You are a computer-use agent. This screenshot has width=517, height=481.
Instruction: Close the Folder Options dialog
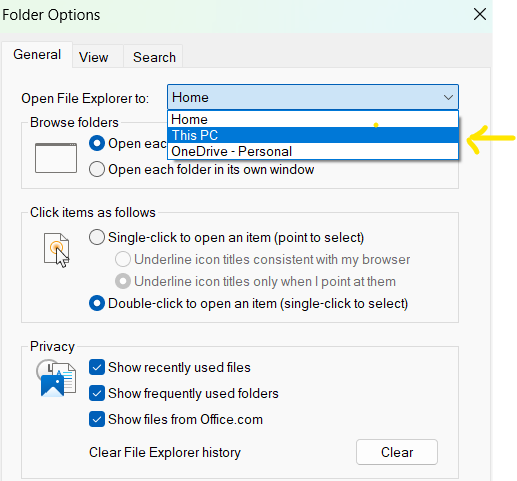480,14
